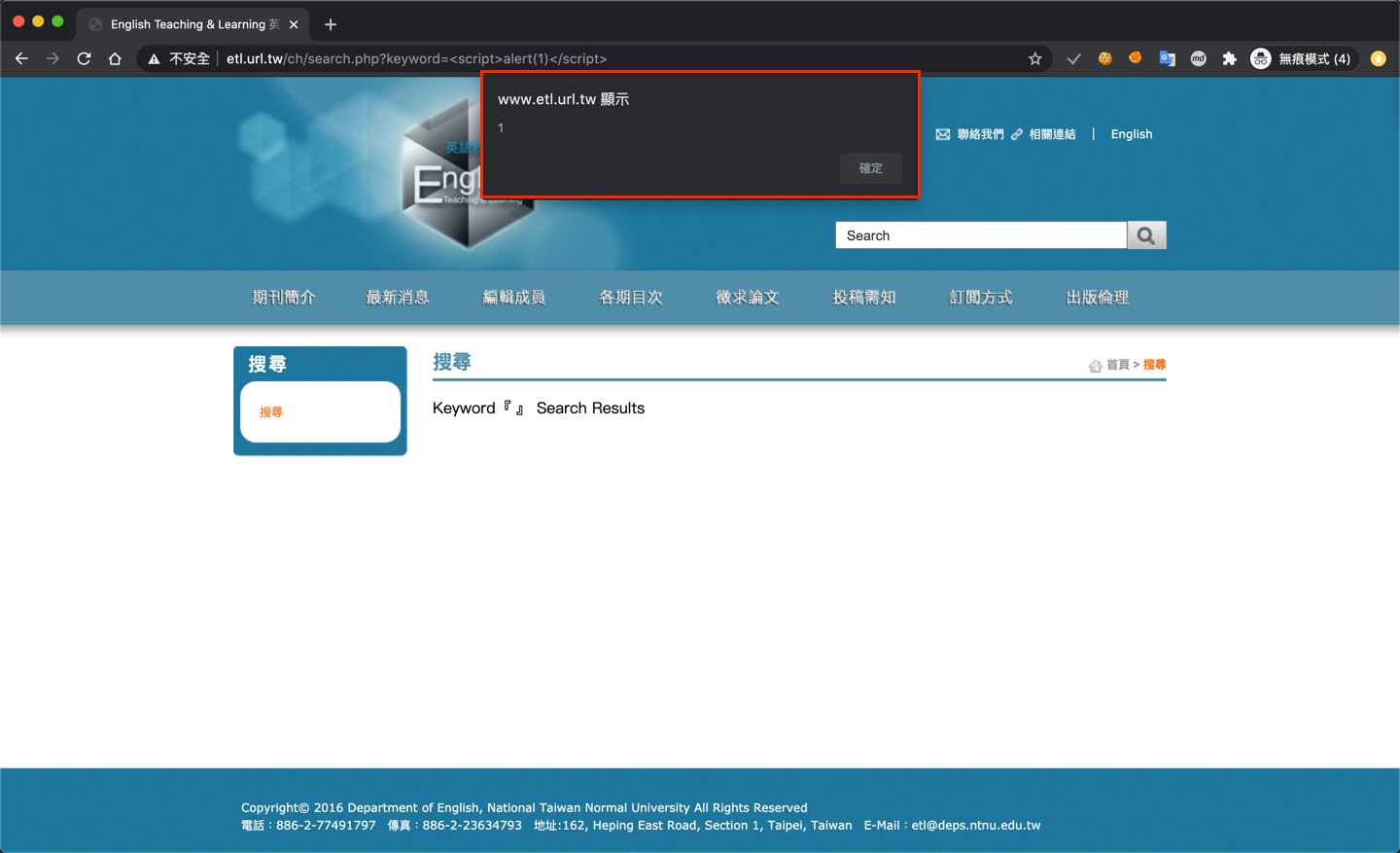Open the browser home page

point(115,58)
